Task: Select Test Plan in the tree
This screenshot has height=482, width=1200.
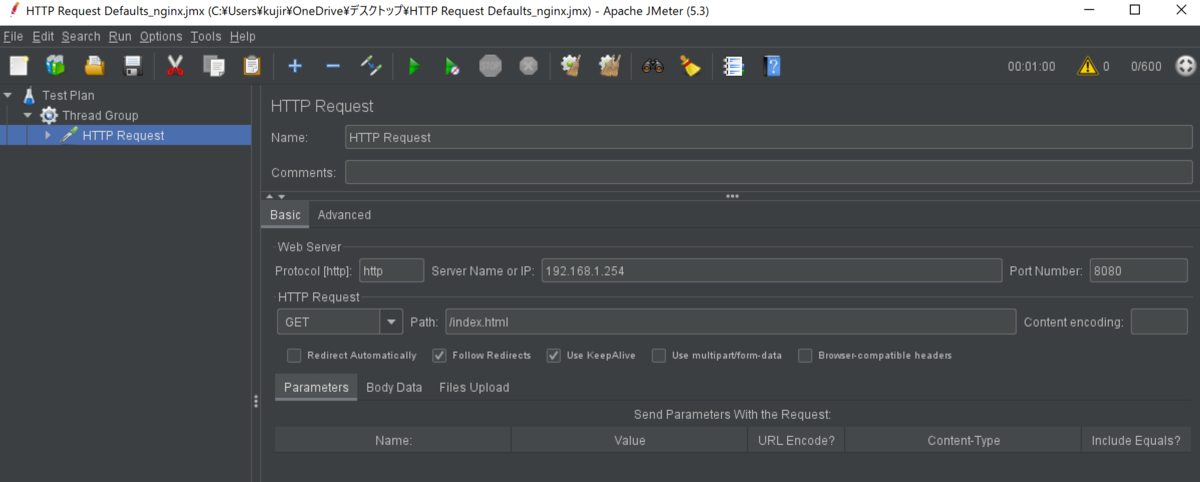Action: (67, 95)
